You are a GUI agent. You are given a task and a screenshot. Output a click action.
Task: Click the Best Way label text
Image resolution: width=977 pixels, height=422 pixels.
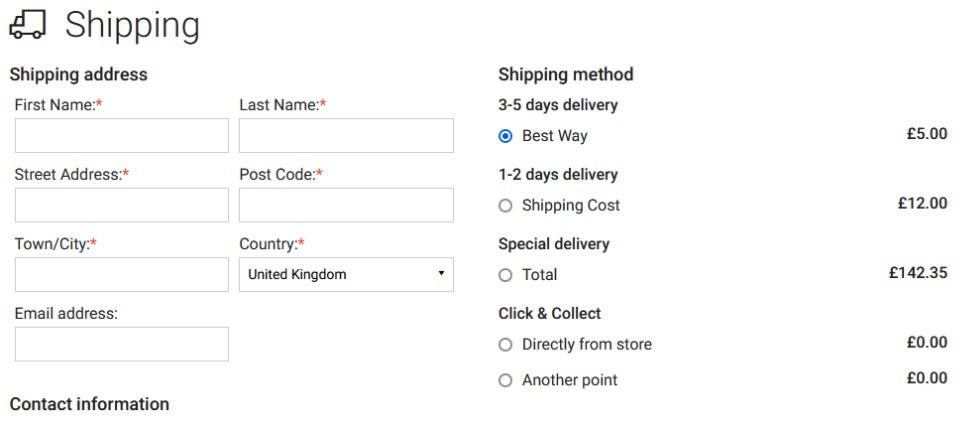tap(555, 136)
